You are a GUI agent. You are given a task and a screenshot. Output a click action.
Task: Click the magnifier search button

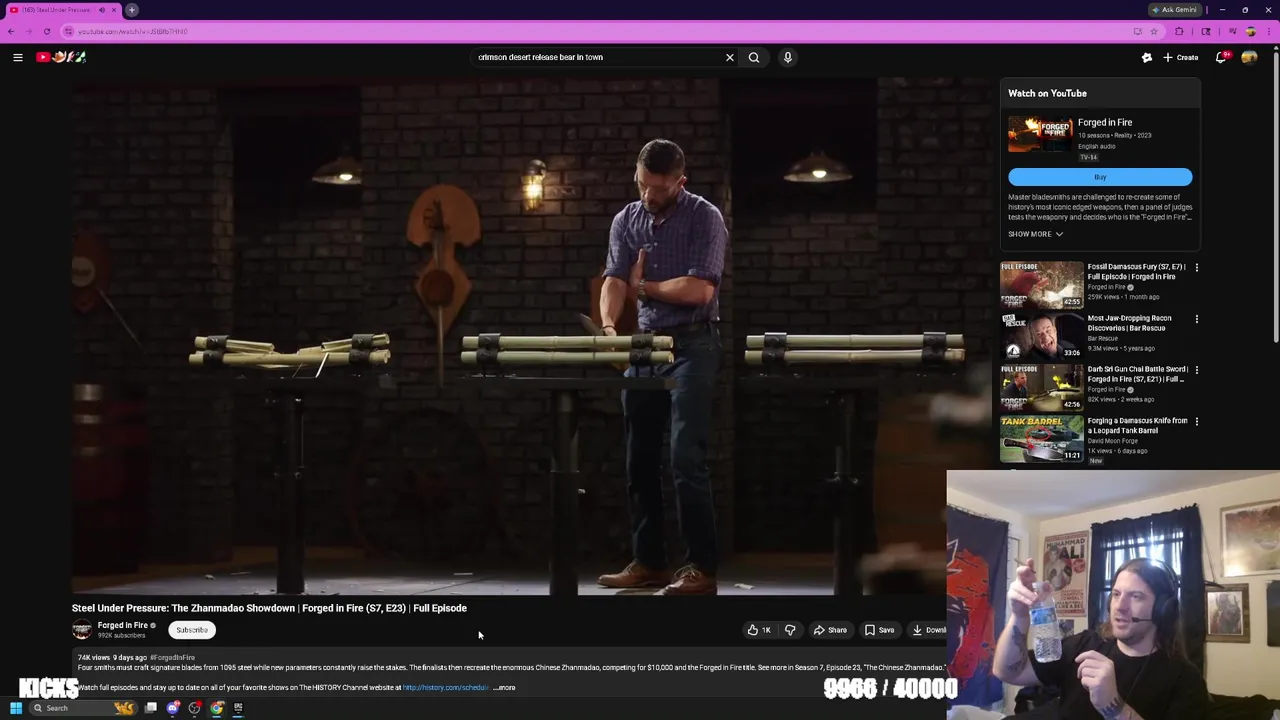754,57
